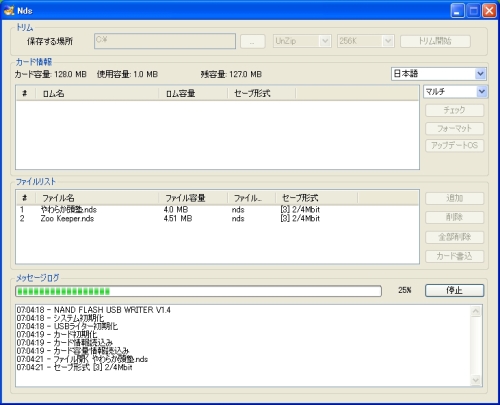The height and width of the screenshot is (405, 500).
Task: Click the ロム名 column header
Action: (x=97, y=93)
